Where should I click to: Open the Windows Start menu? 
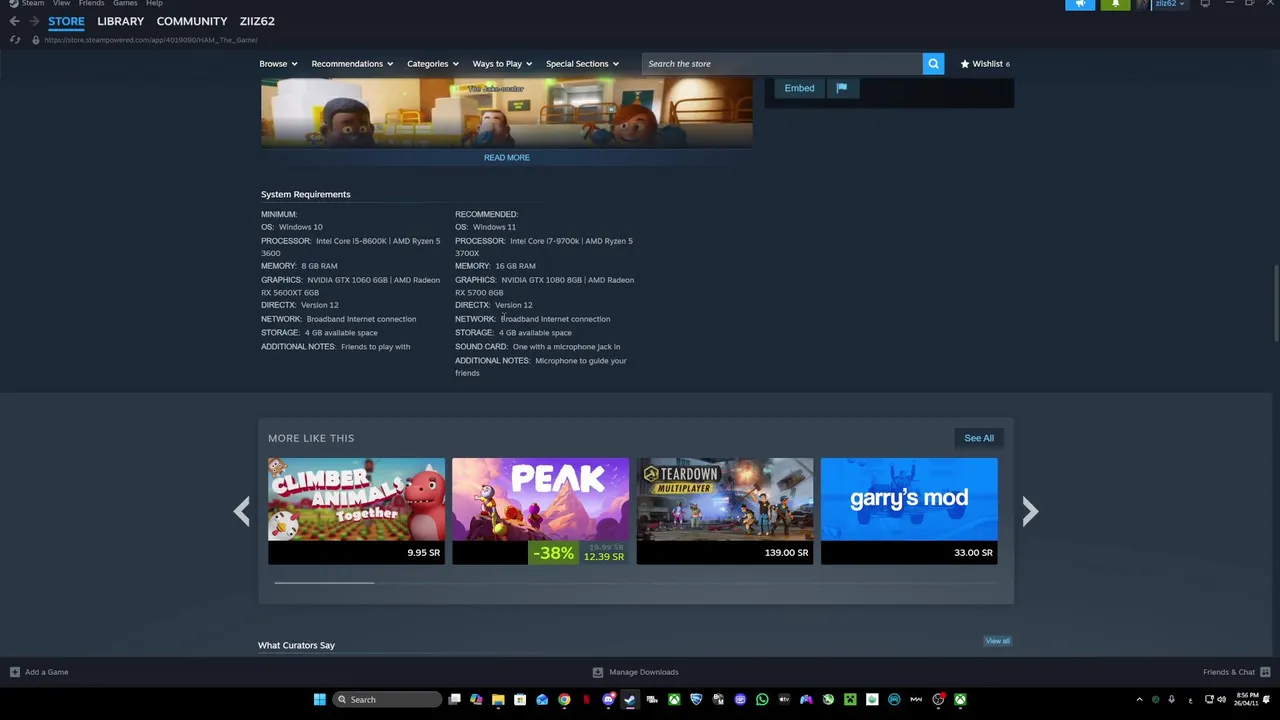coord(320,700)
